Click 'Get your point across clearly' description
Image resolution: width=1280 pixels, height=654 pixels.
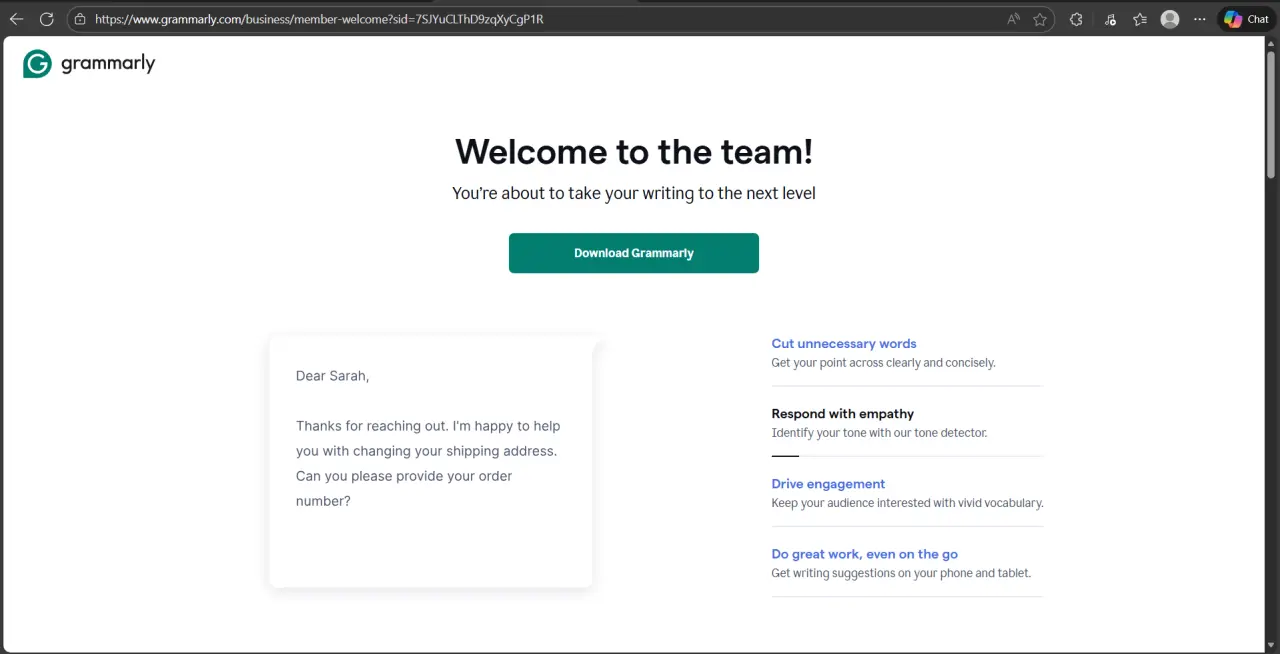[x=883, y=363]
